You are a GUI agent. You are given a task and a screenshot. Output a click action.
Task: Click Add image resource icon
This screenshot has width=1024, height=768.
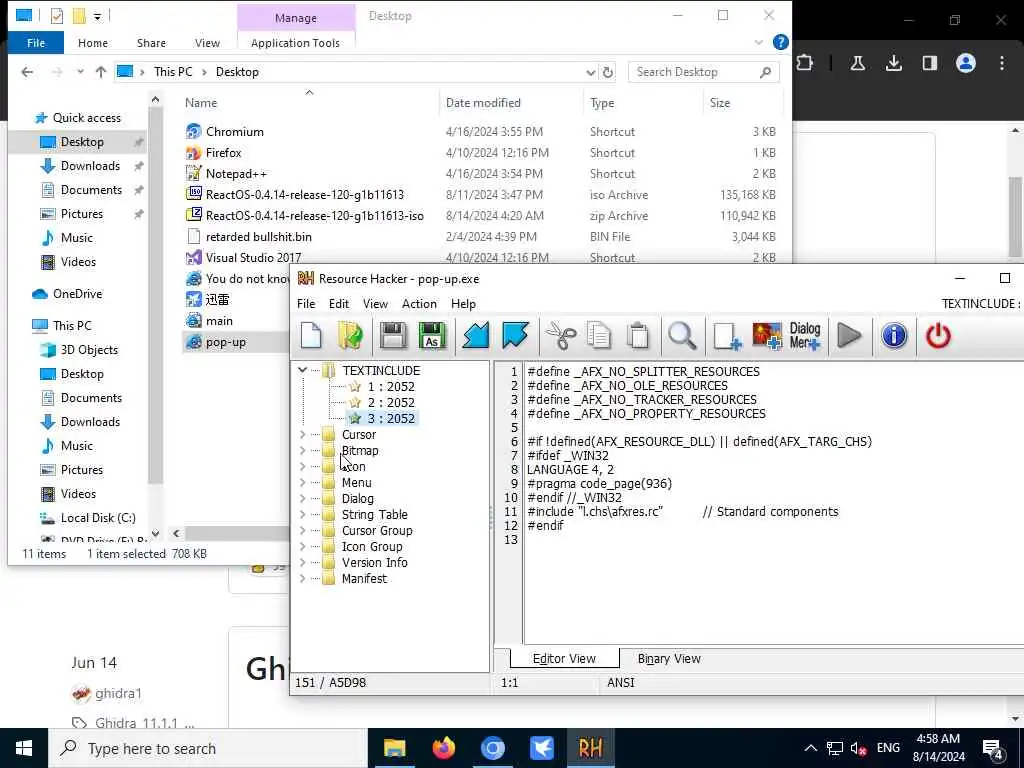point(767,336)
